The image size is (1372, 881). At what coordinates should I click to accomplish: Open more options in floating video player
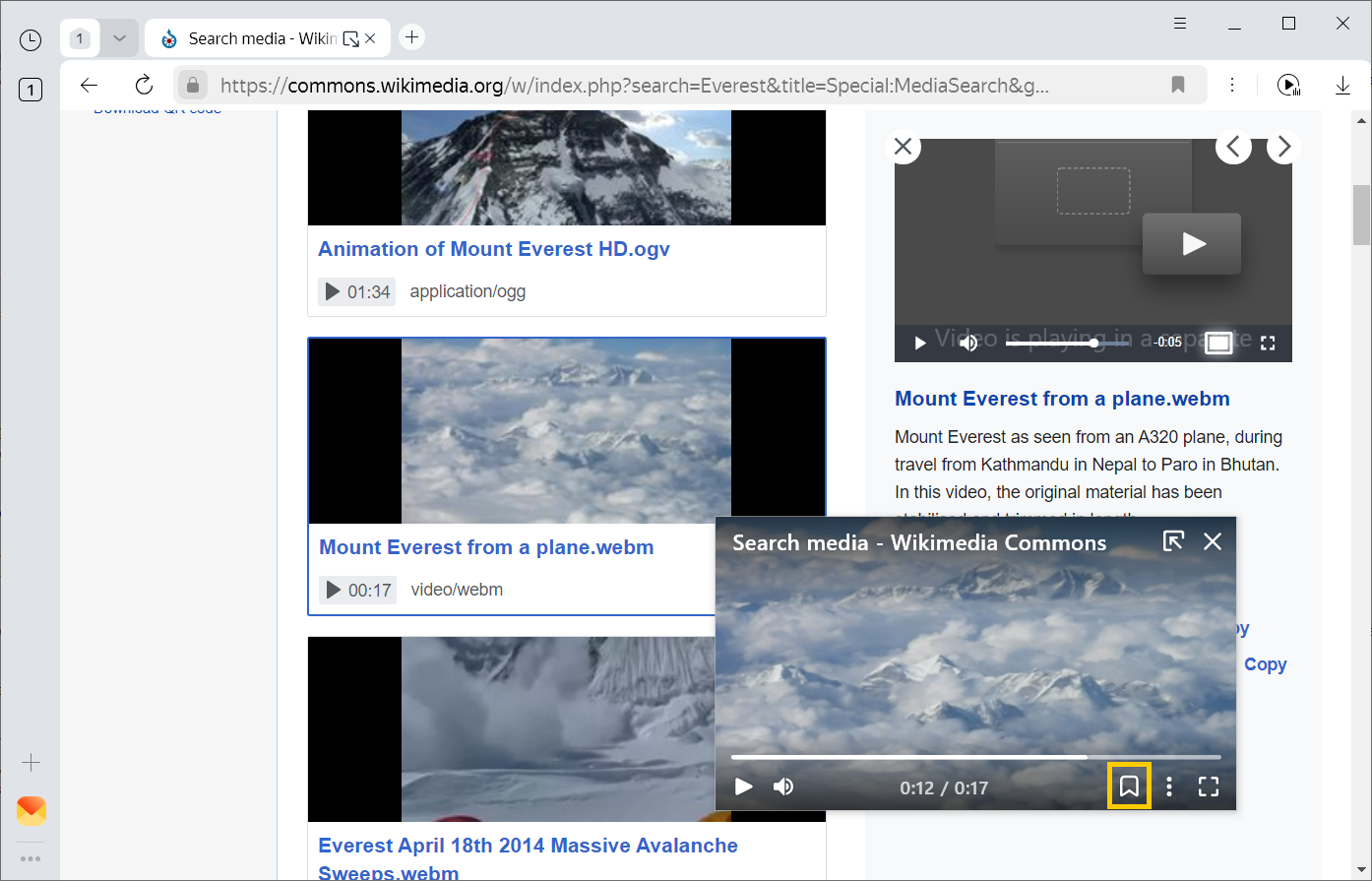click(1169, 787)
